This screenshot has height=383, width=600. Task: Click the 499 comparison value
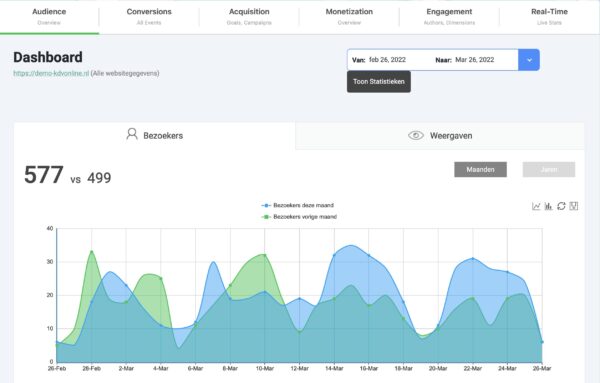99,178
